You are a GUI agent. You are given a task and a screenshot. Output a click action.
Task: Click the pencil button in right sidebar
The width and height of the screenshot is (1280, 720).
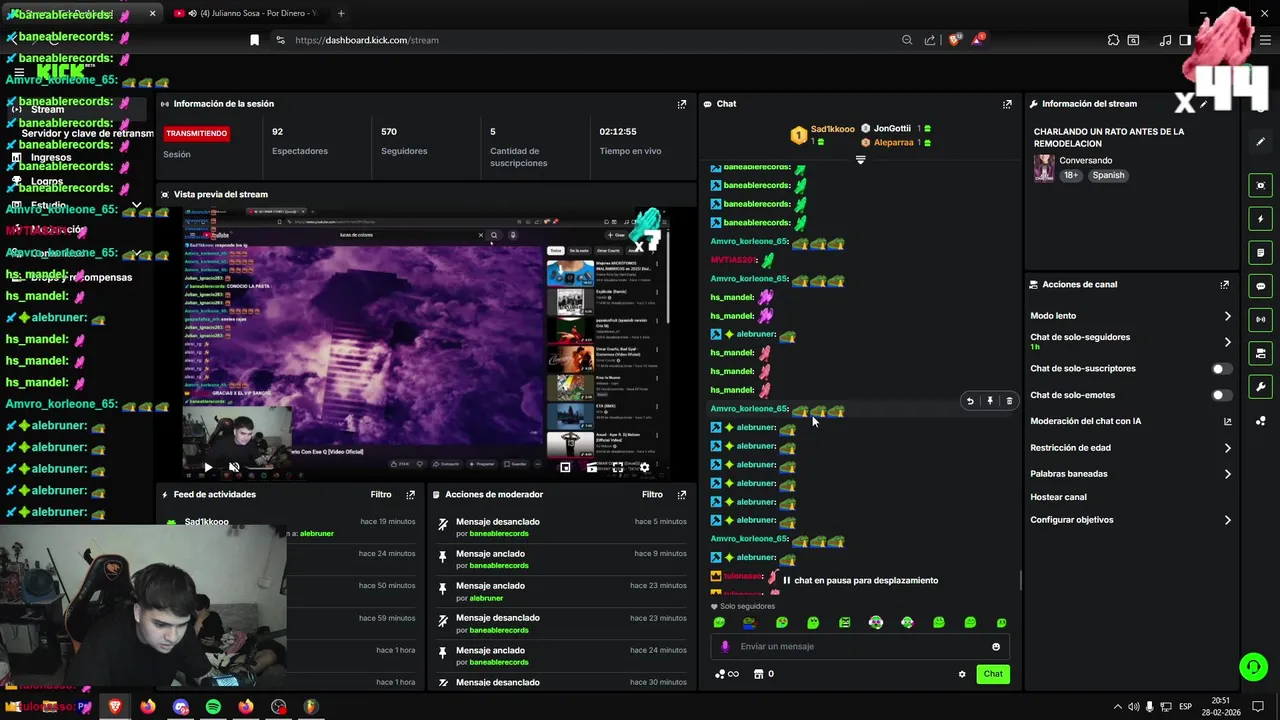pyautogui.click(x=1260, y=142)
